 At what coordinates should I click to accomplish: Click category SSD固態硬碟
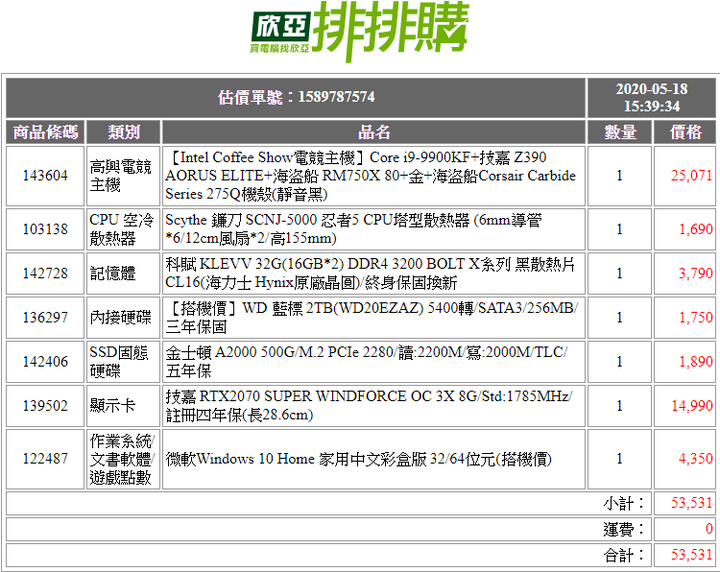(x=119, y=361)
